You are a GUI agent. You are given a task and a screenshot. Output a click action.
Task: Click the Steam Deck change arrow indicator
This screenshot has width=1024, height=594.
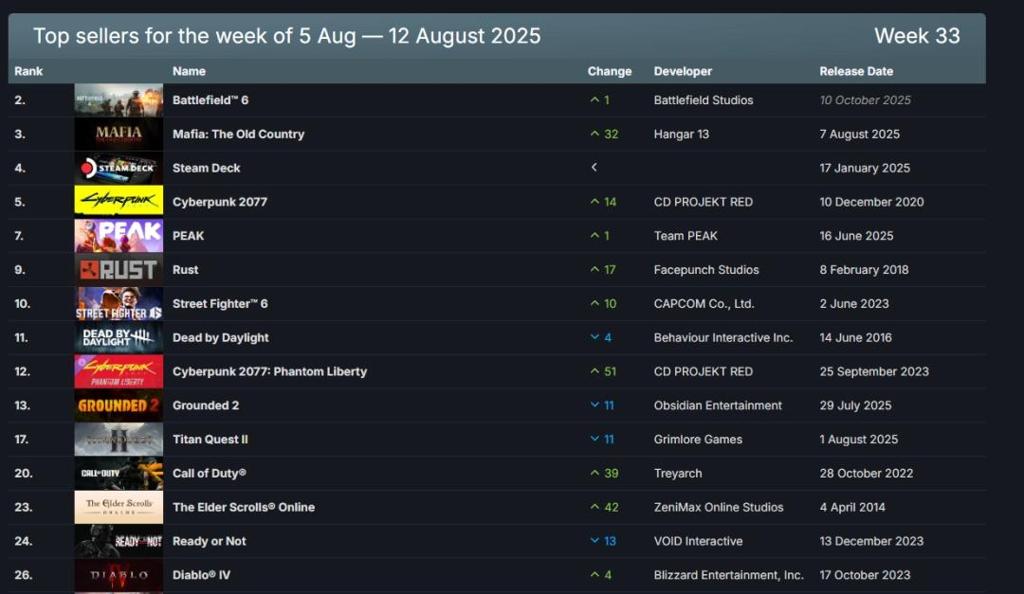click(594, 168)
